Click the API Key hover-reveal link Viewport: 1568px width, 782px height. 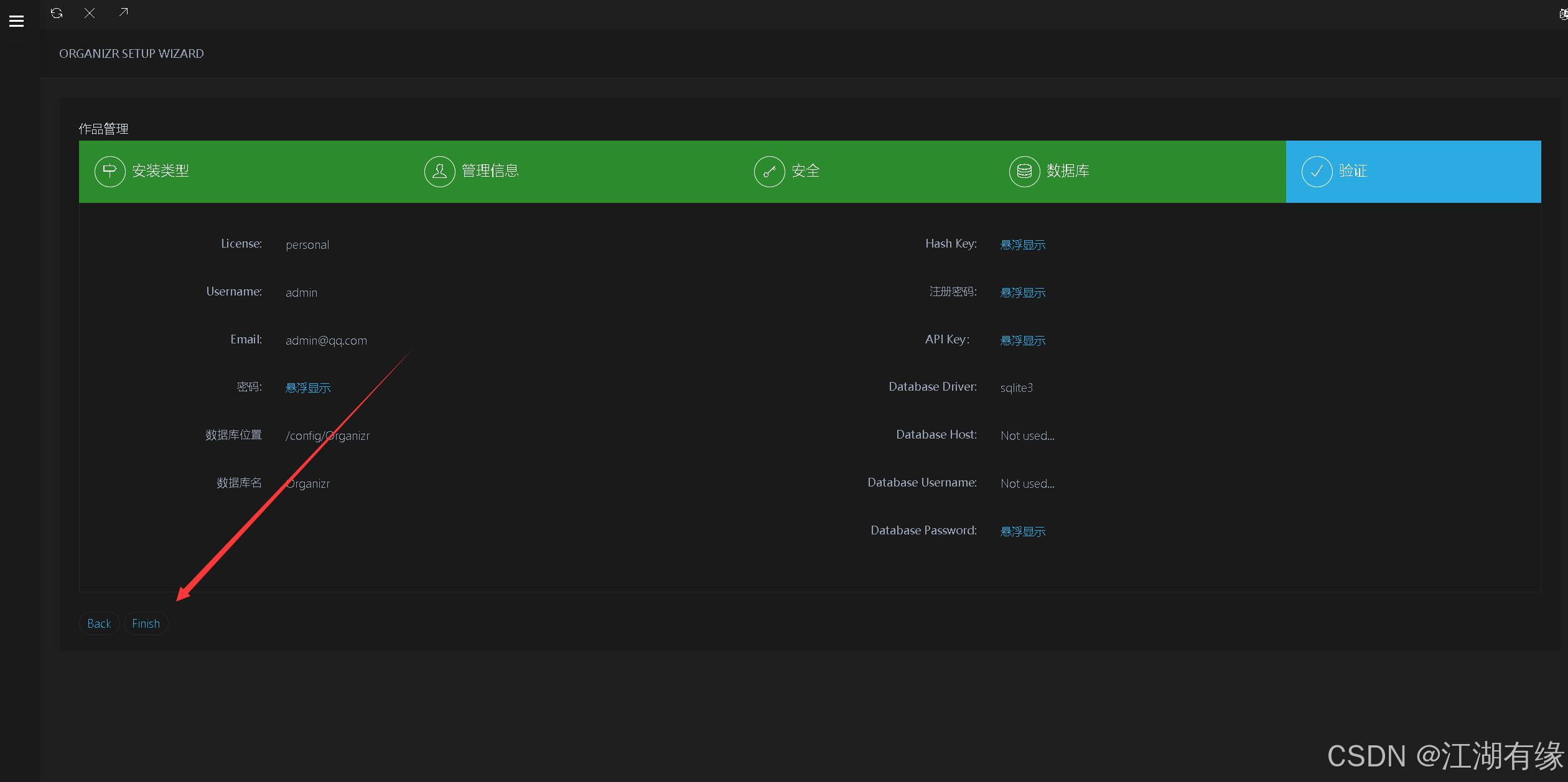coord(1022,340)
